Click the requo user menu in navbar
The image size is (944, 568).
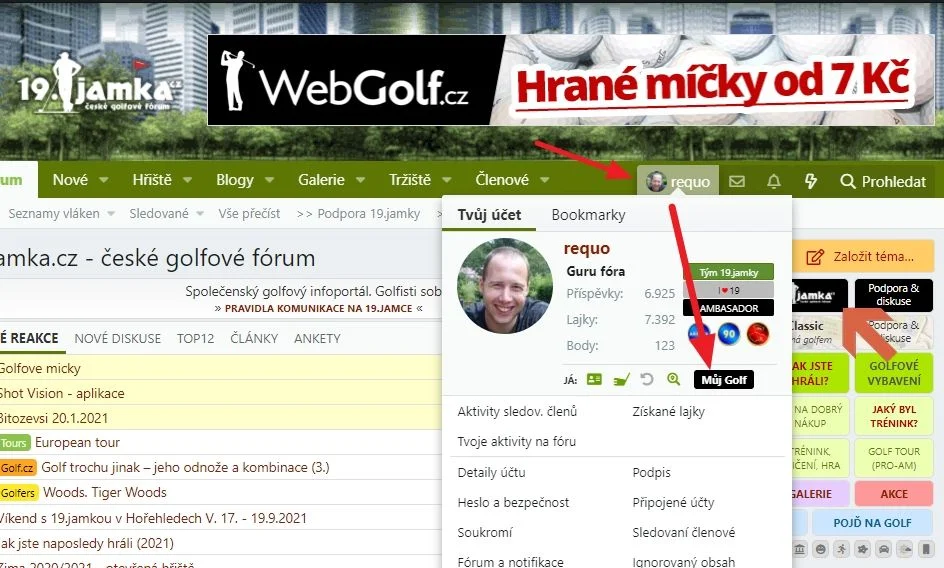coord(678,181)
